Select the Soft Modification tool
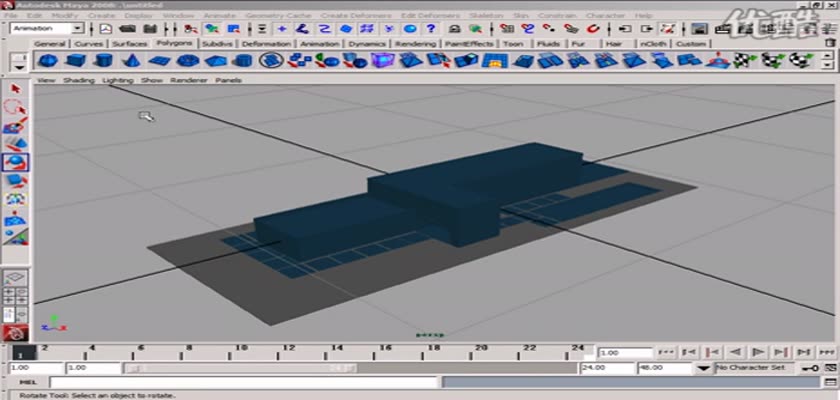Image resolution: width=840 pixels, height=400 pixels. [16, 218]
